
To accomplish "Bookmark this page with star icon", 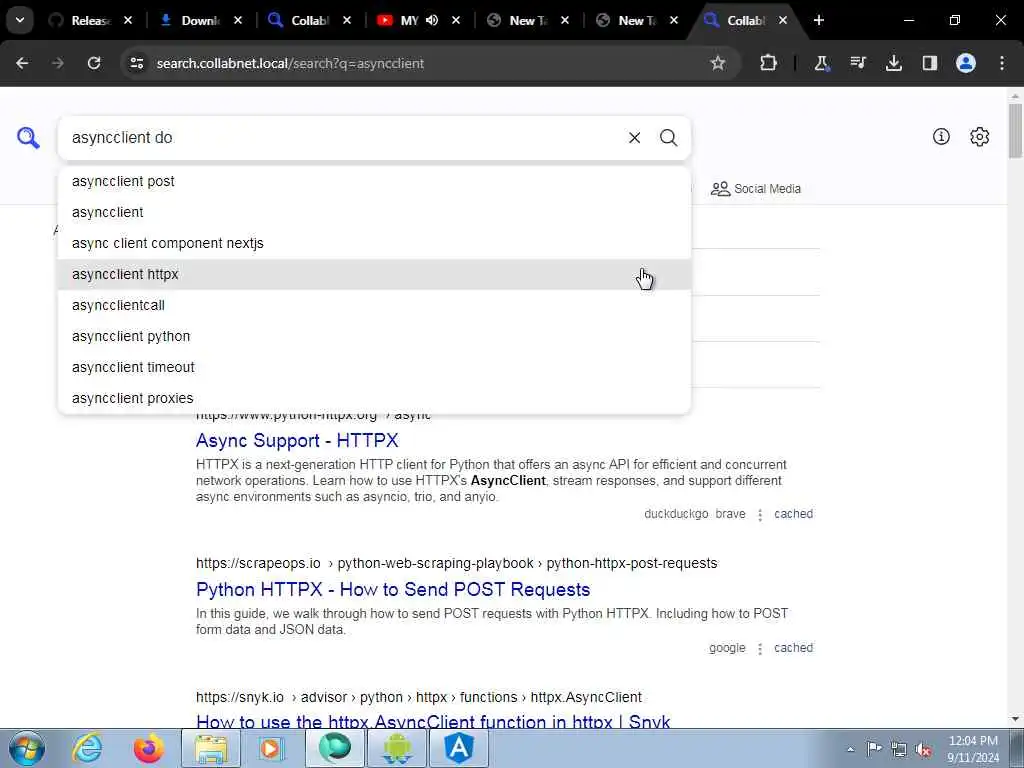I will (718, 63).
